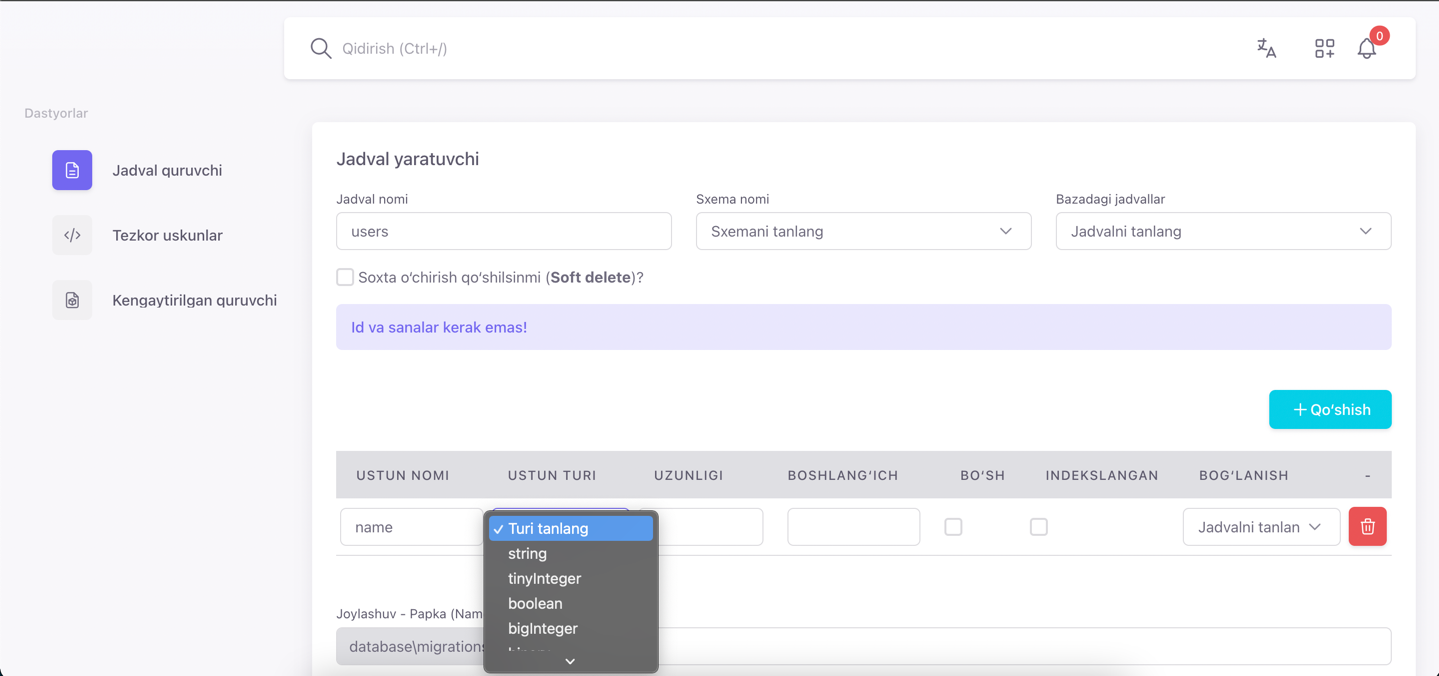Delete the row with red trash icon

coord(1367,527)
